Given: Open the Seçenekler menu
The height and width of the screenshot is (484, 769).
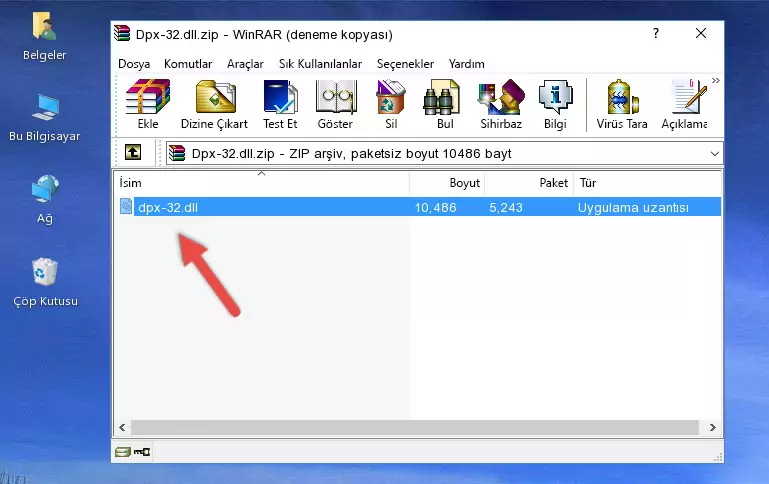Looking at the screenshot, I should coord(405,64).
